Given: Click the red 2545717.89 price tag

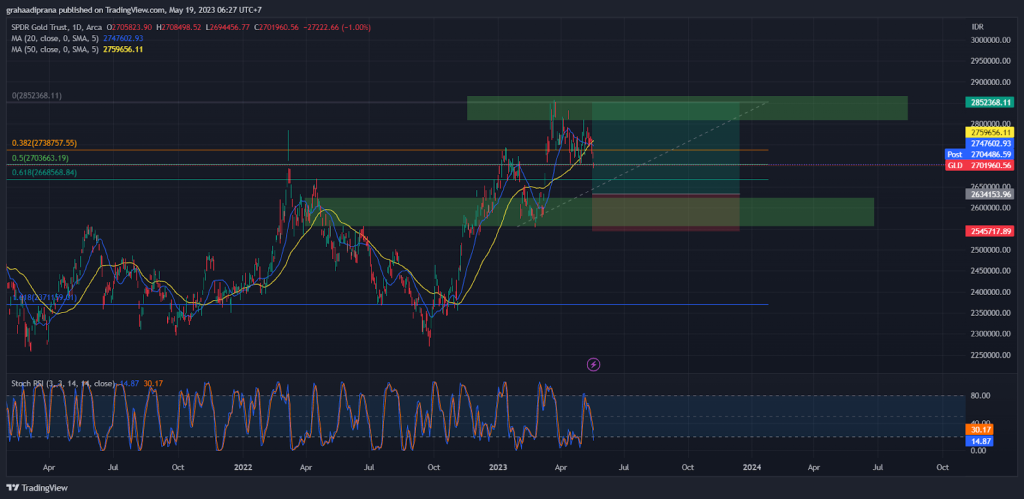Looking at the screenshot, I should point(990,231).
